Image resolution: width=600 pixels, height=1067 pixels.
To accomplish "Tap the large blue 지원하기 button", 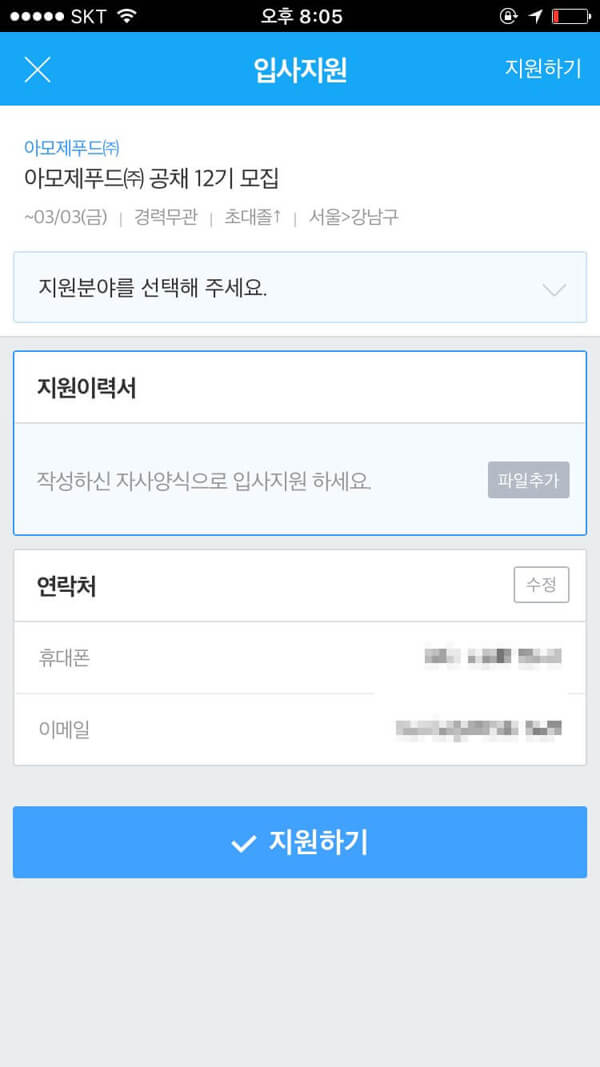I will [x=300, y=842].
